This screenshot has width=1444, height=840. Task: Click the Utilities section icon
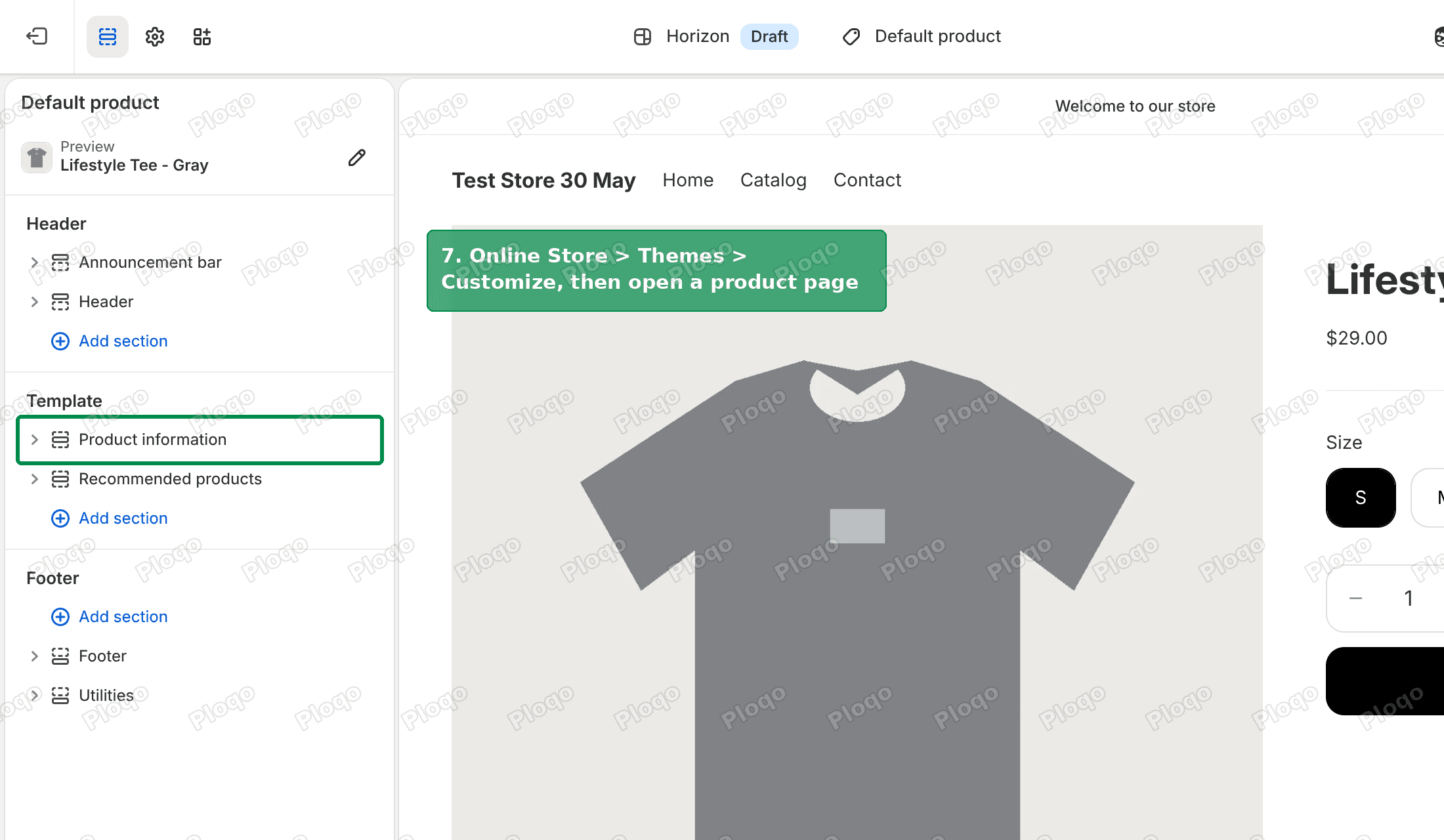point(60,696)
